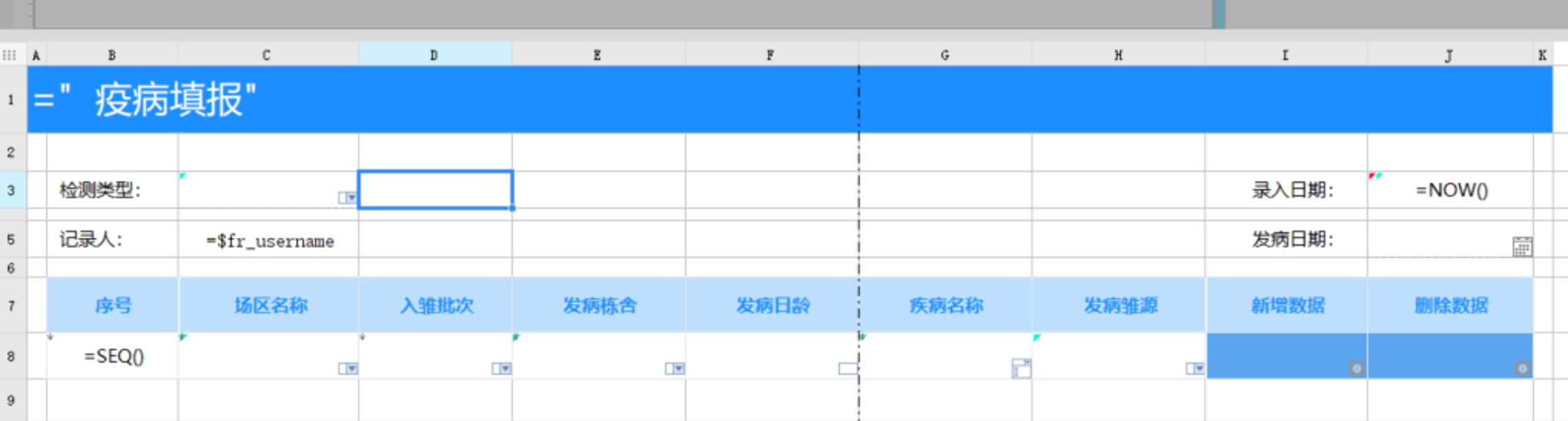Click the select-all corner grid icon
Image resolution: width=1568 pixels, height=421 pixels.
(x=9, y=55)
